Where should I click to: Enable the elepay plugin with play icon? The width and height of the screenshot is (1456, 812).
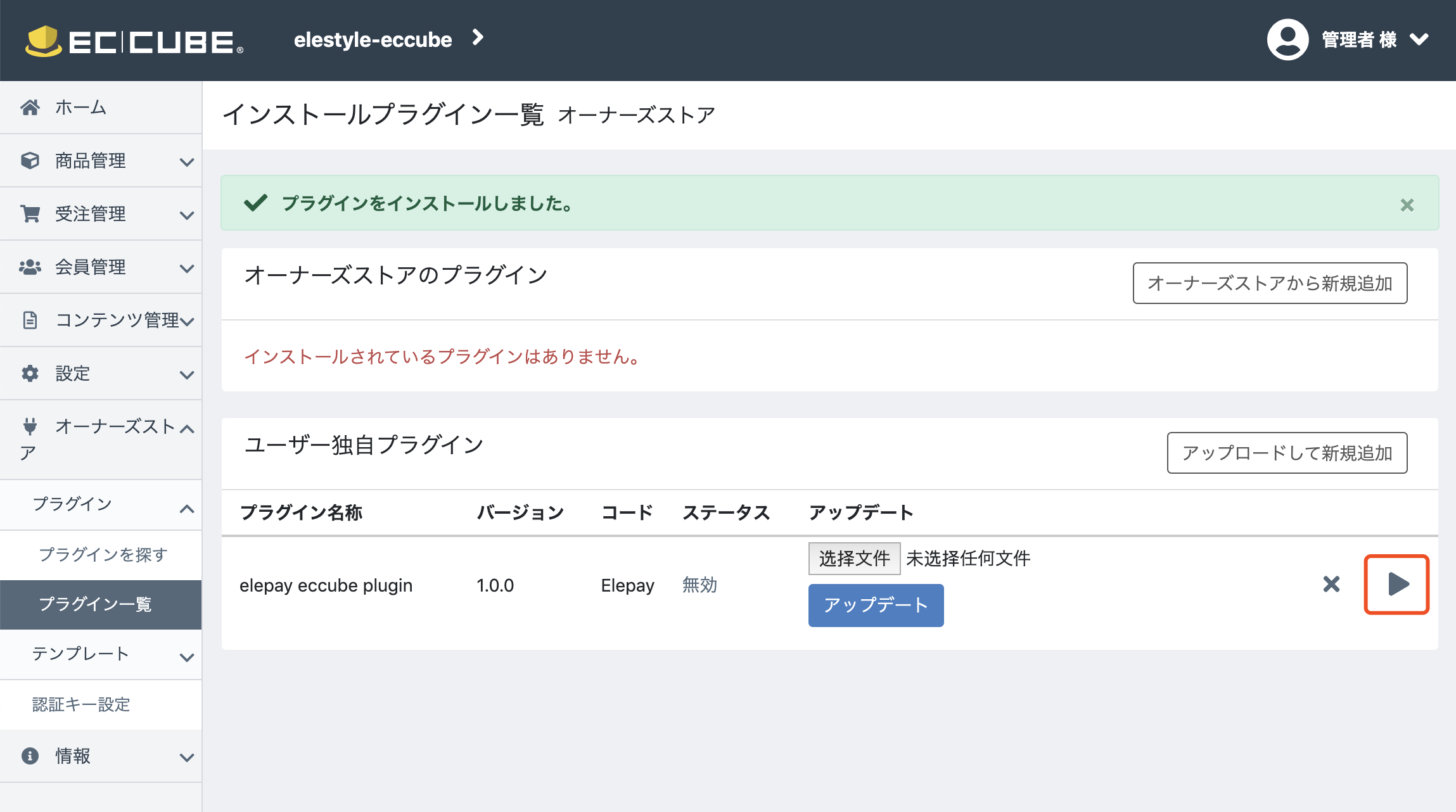click(1396, 584)
